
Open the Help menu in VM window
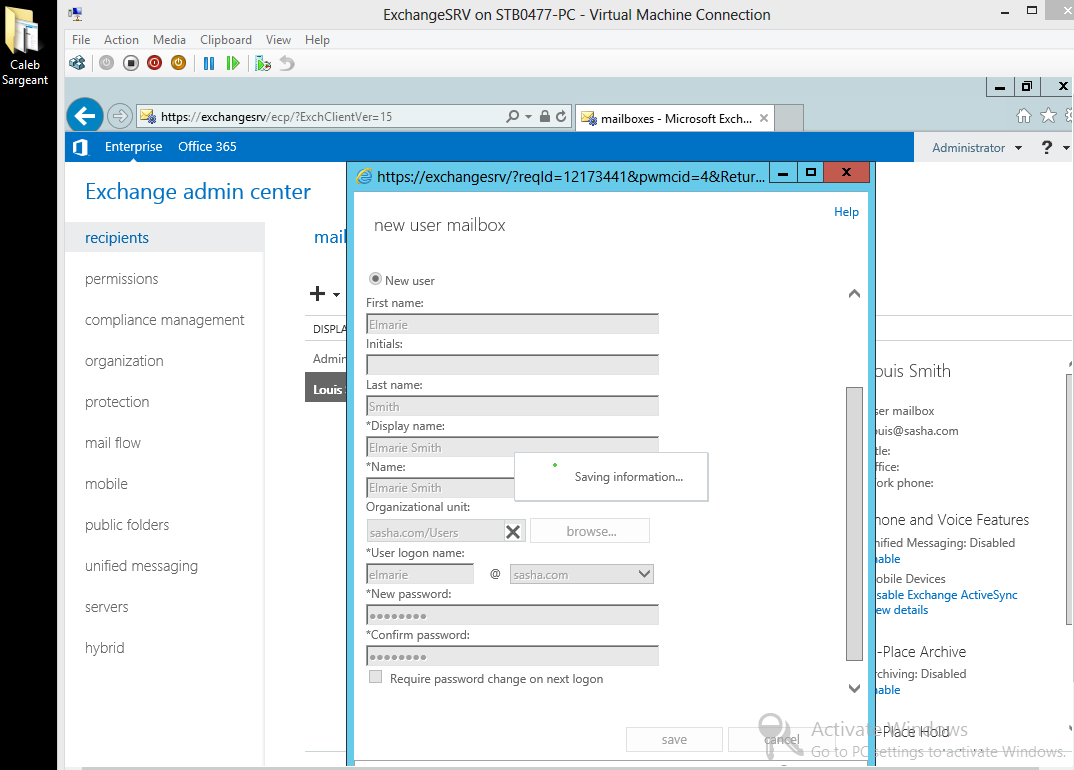317,40
